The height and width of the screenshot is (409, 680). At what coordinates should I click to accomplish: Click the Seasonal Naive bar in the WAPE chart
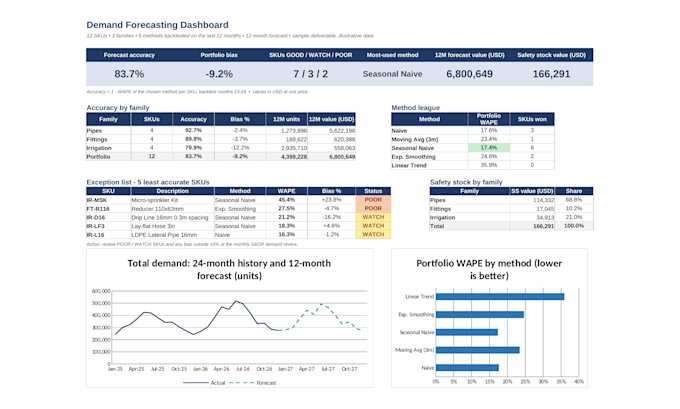[x=467, y=332]
